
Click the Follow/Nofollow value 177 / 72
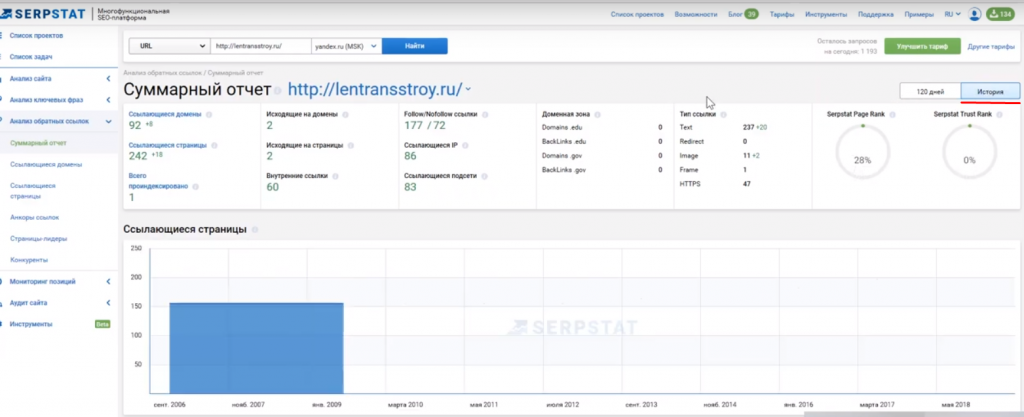pyautogui.click(x=424, y=125)
